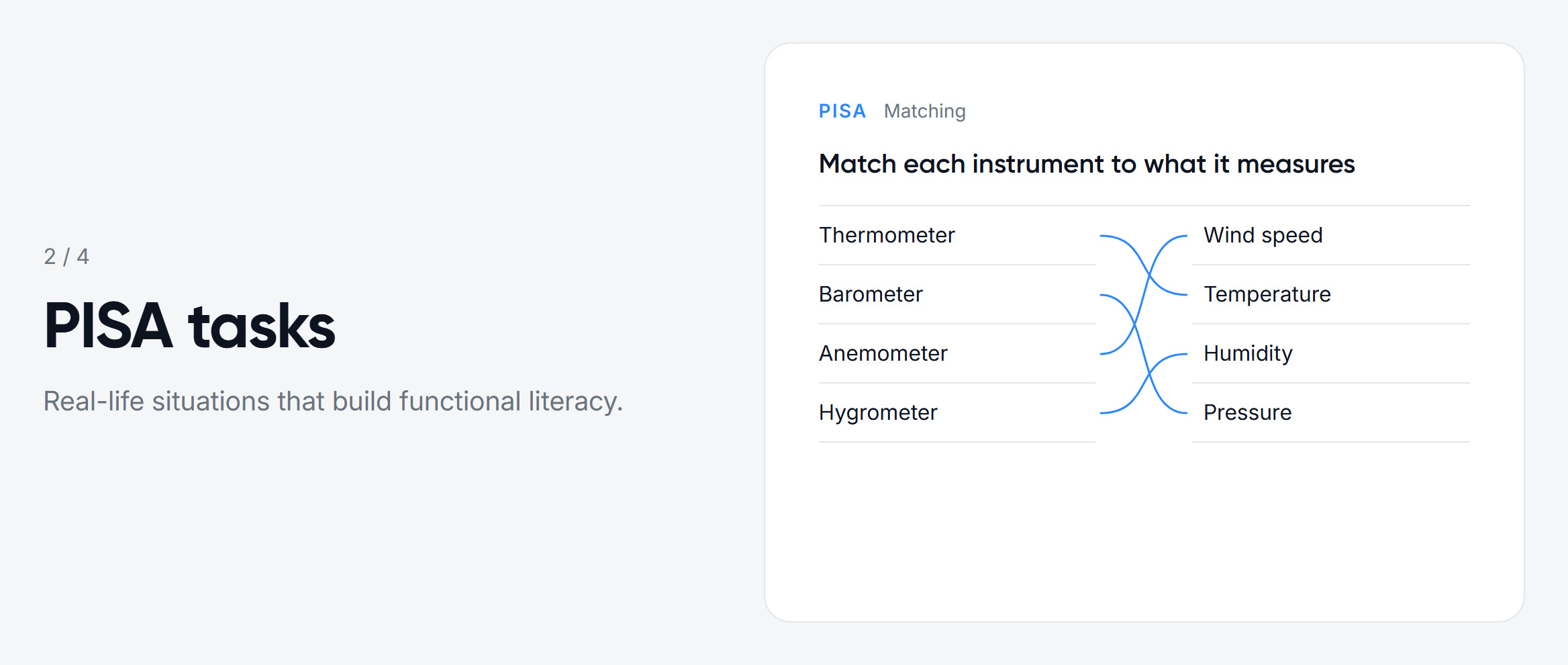Select the Hygrometer item
The width and height of the screenshot is (1568, 665).
(x=957, y=412)
